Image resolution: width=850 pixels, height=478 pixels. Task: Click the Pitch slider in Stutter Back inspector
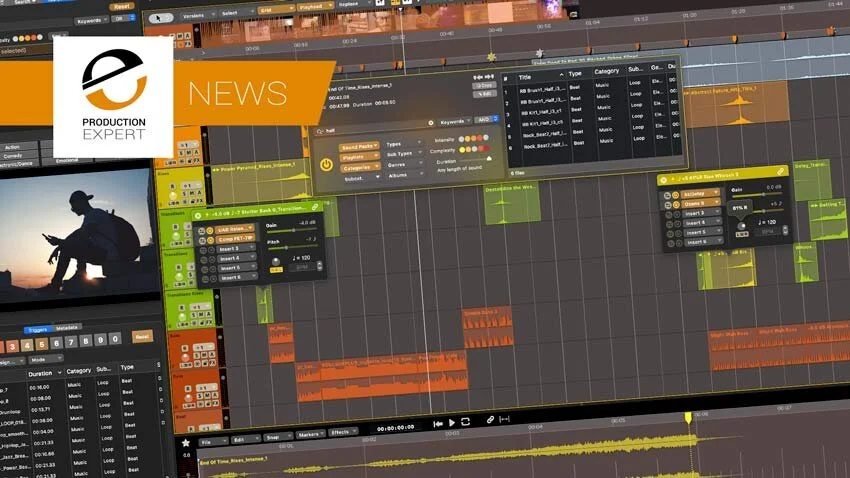click(293, 247)
